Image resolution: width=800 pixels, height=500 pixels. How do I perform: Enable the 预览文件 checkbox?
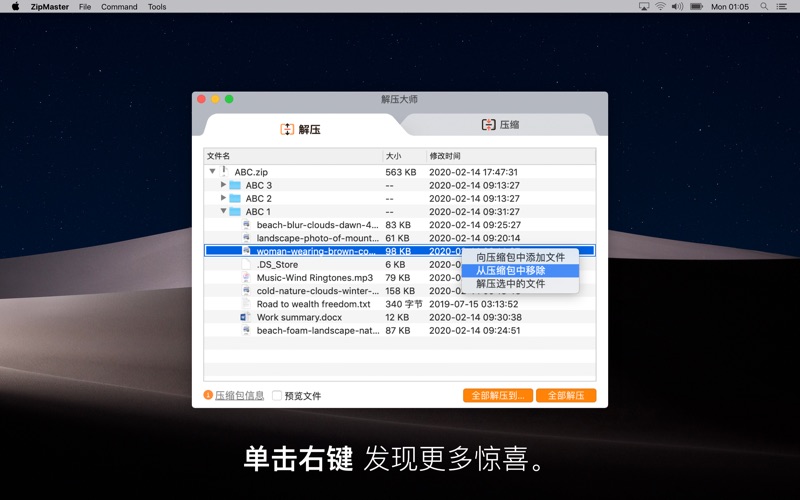point(277,395)
